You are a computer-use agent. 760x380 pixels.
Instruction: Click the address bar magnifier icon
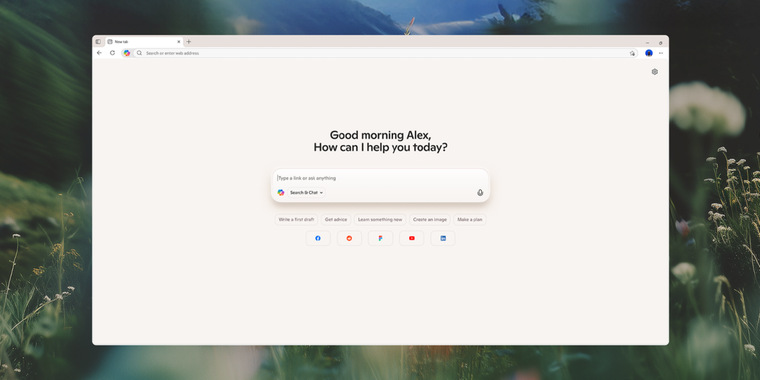(x=139, y=53)
